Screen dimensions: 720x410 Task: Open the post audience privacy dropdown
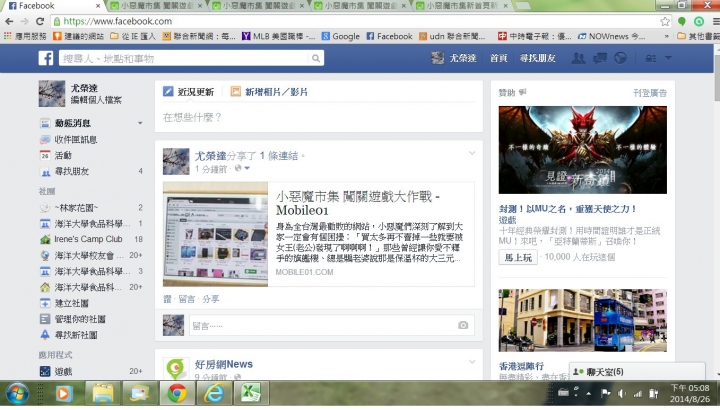[242, 168]
